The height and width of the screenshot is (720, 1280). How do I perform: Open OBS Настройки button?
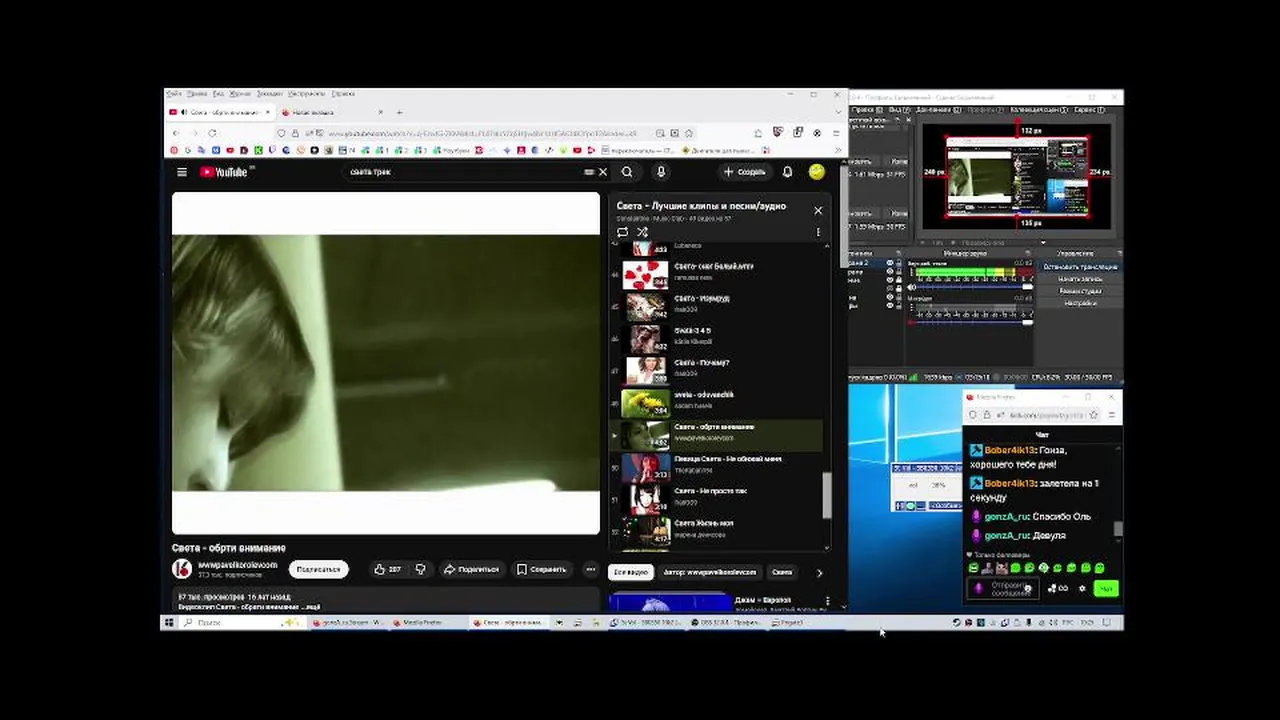coord(1080,303)
